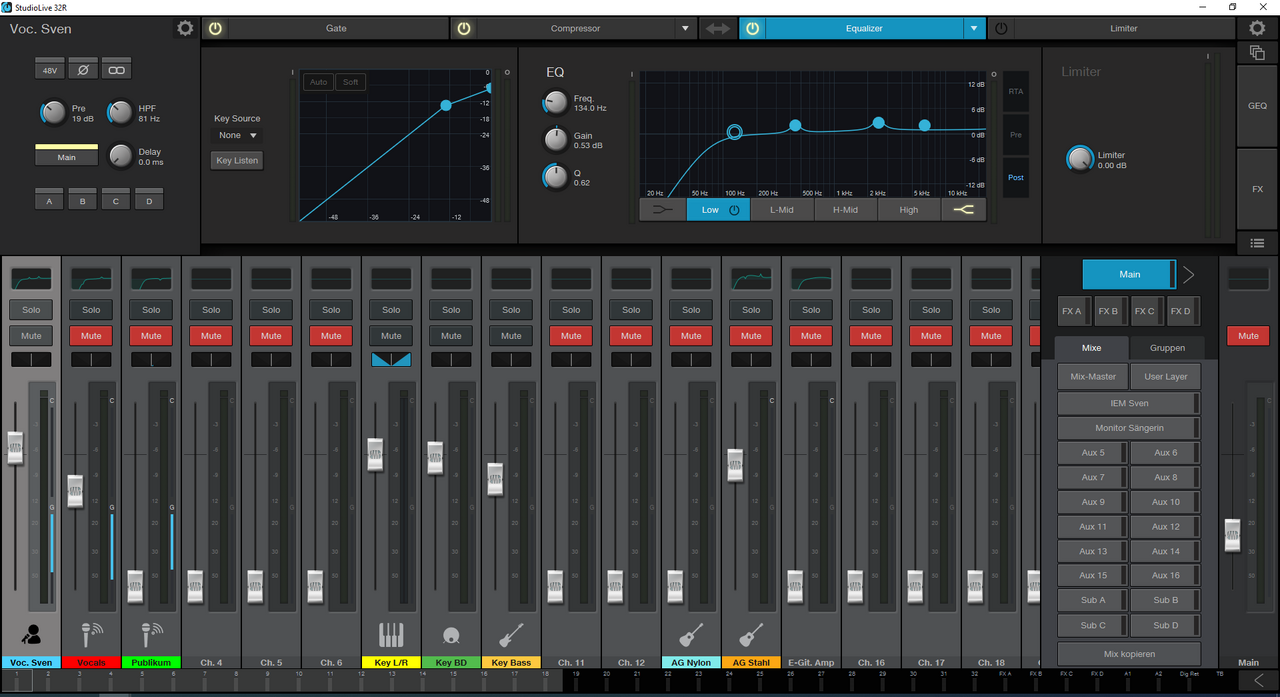Select the Pre analyzer button
Image resolution: width=1280 pixels, height=697 pixels.
pos(1016,134)
